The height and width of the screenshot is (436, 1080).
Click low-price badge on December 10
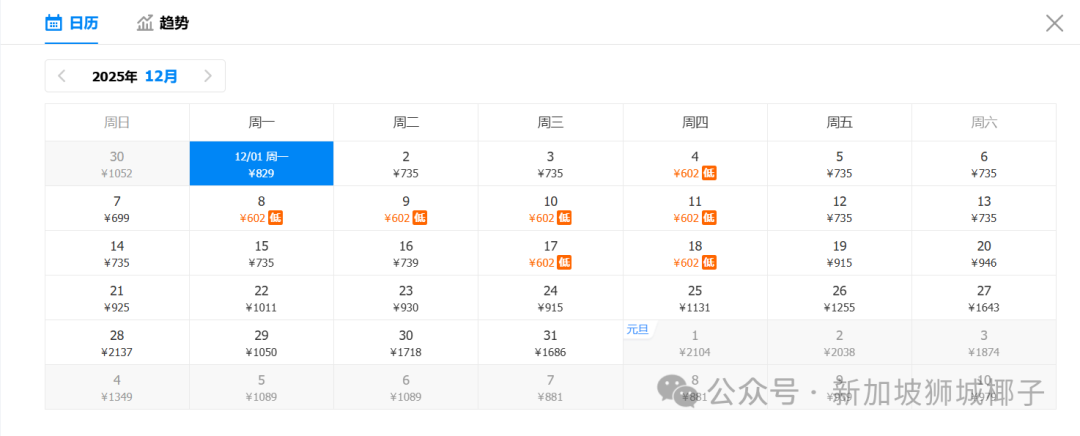pyautogui.click(x=564, y=218)
